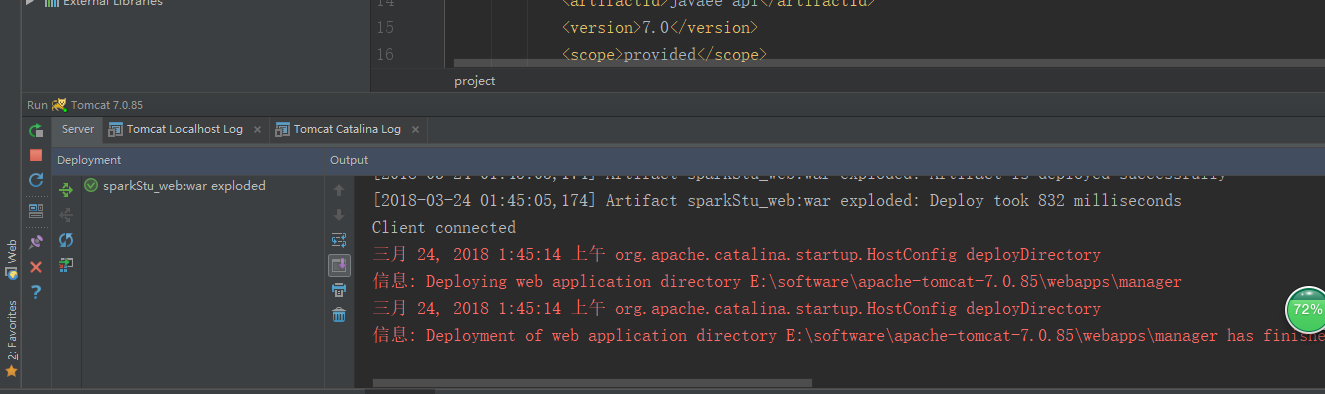Open Run panel help question mark

[x=36, y=292]
